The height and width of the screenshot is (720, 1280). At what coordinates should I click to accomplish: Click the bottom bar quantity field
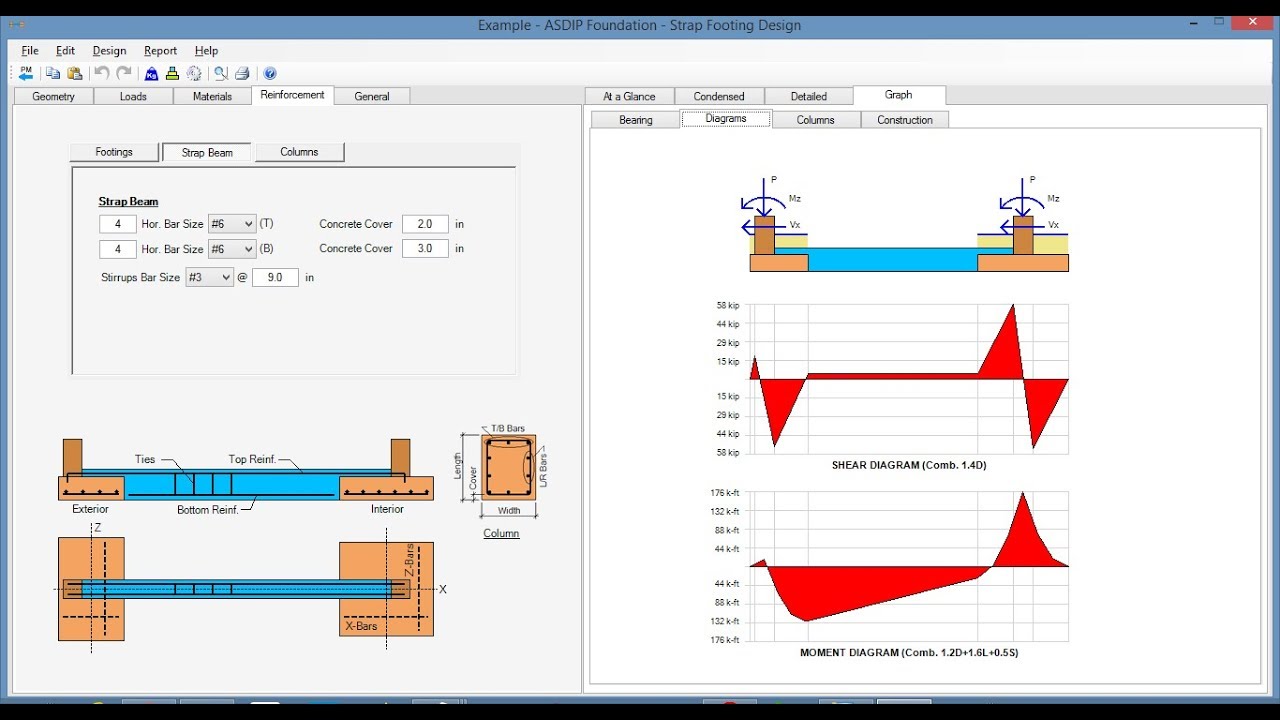(x=118, y=249)
